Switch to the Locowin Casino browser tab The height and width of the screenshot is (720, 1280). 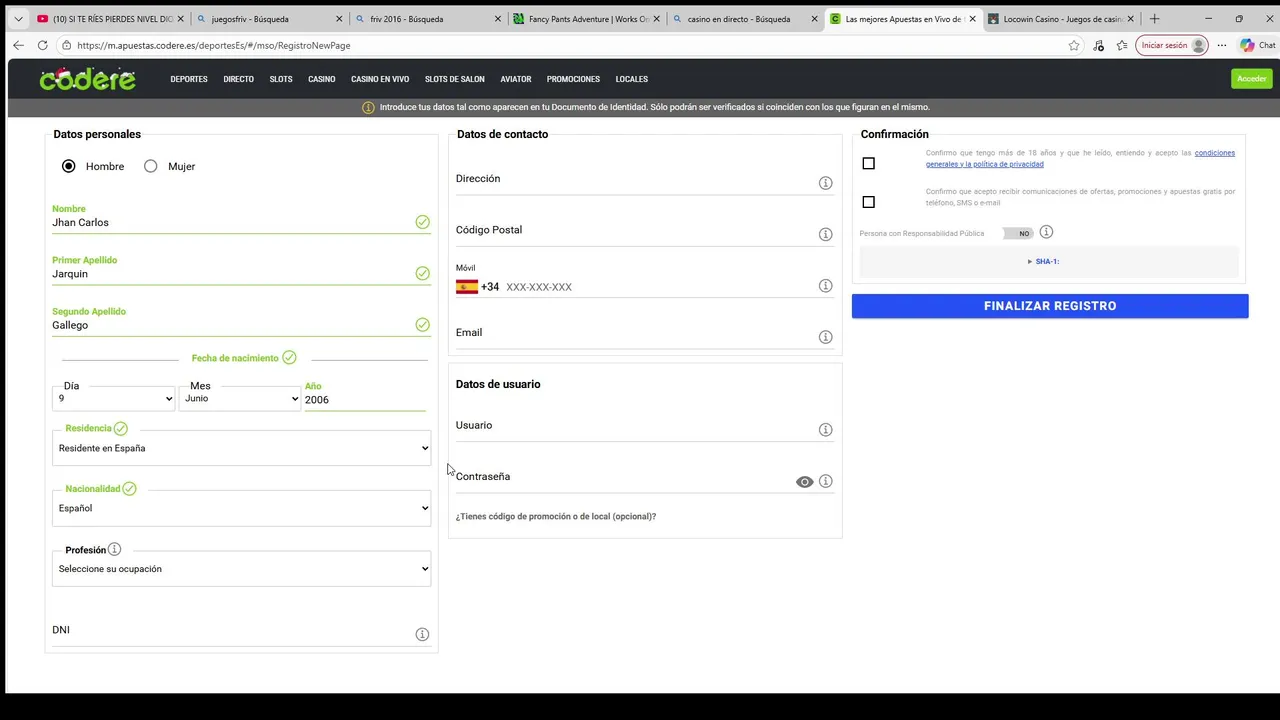pos(1062,19)
